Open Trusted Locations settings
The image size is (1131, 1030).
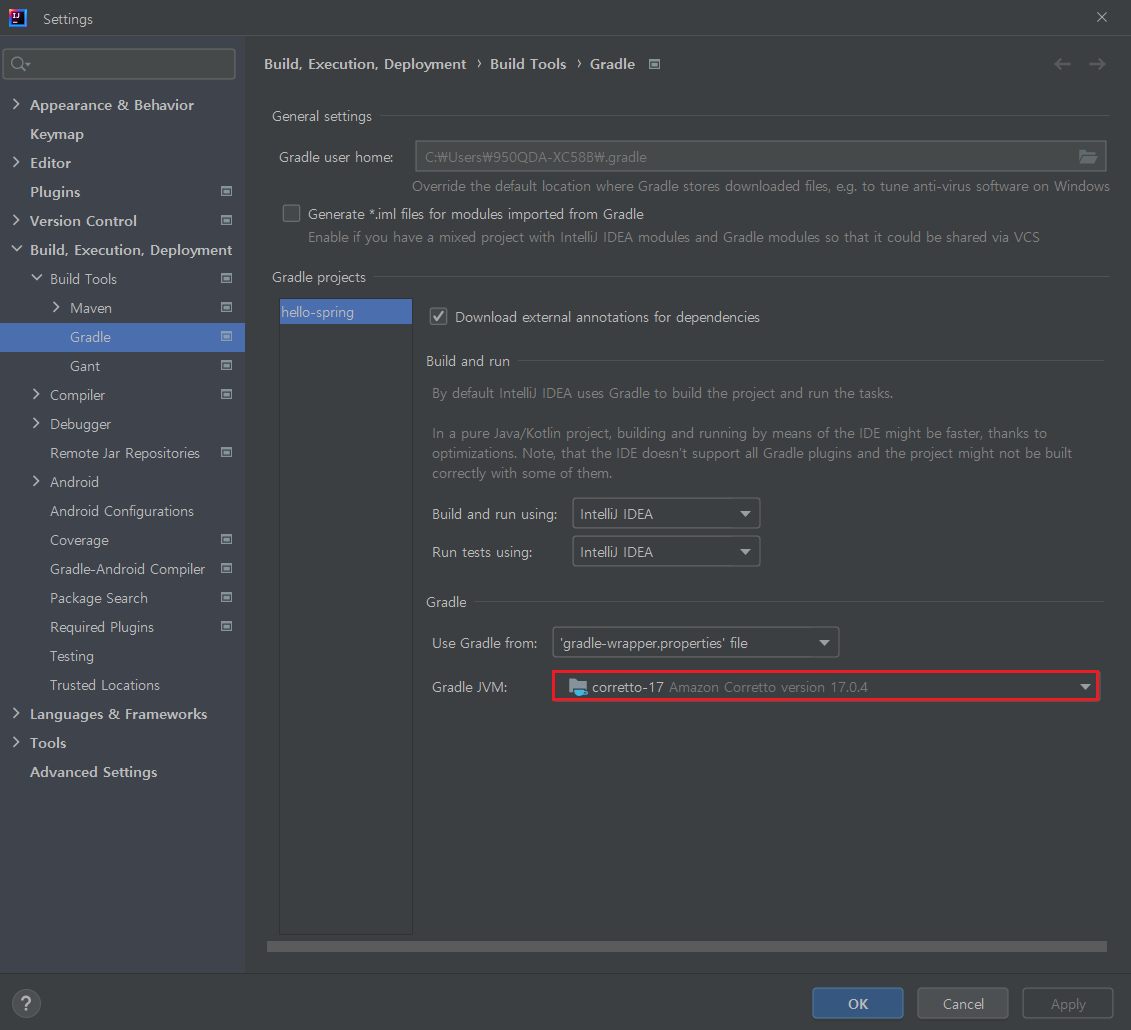pos(105,685)
